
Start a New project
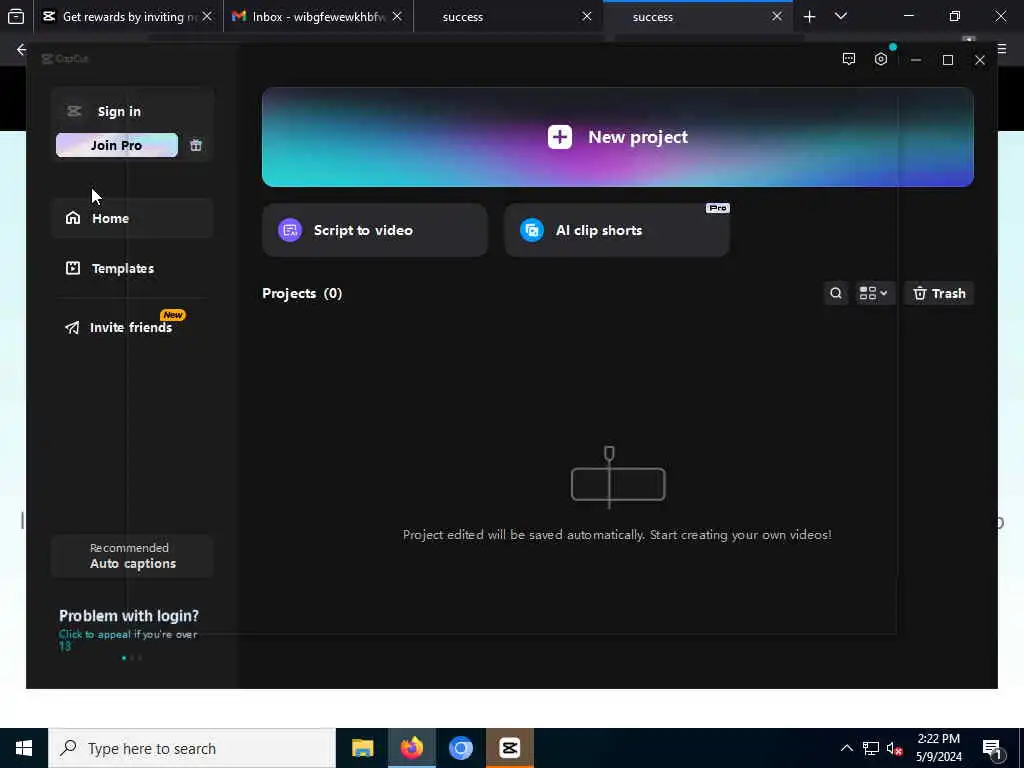pyautogui.click(x=618, y=137)
